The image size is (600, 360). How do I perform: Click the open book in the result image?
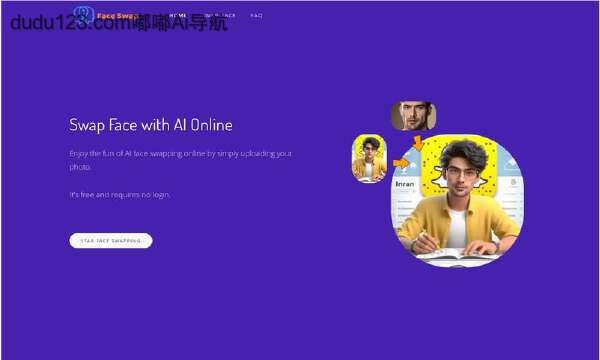(x=457, y=255)
